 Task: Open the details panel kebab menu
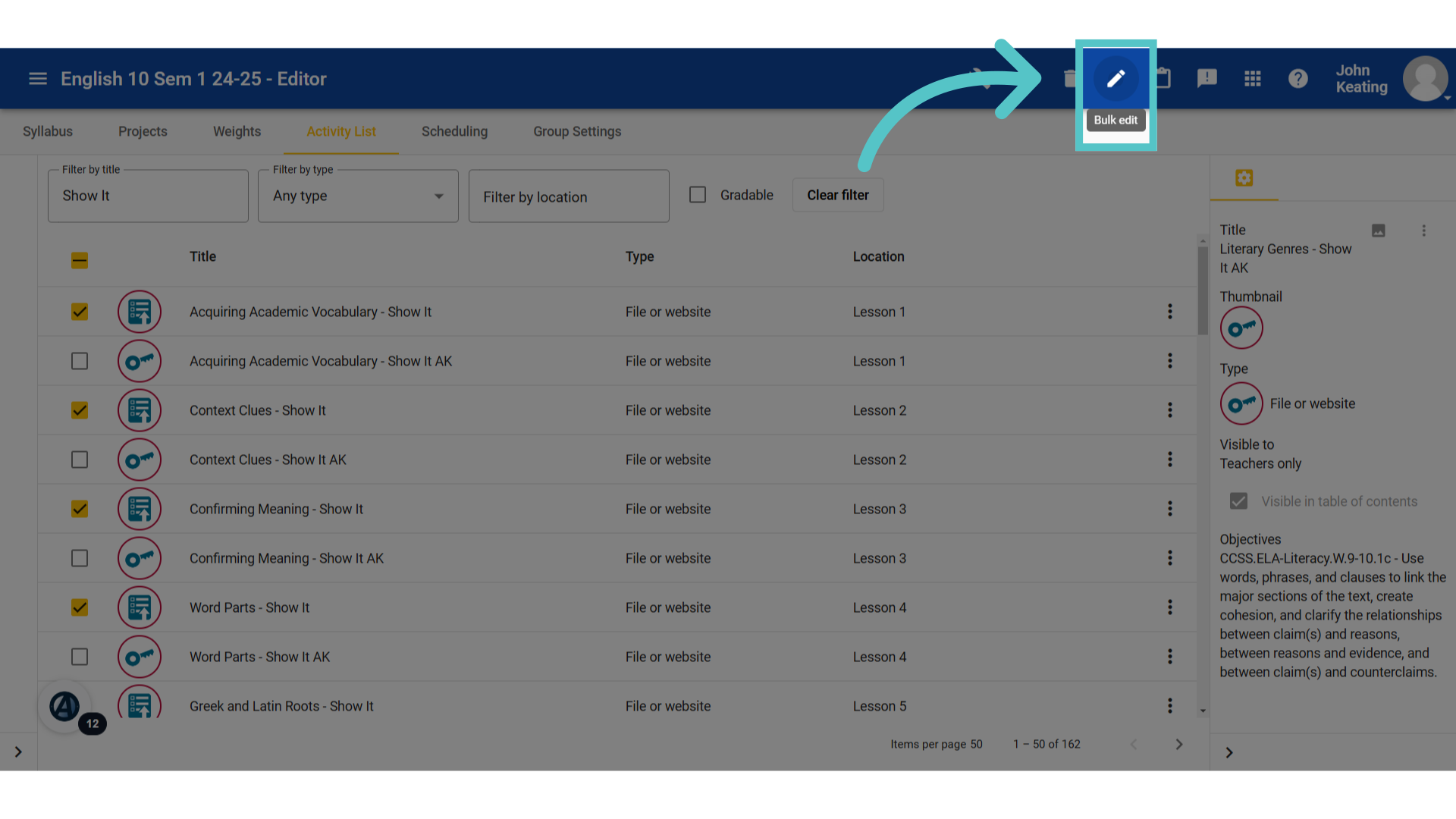point(1423,231)
